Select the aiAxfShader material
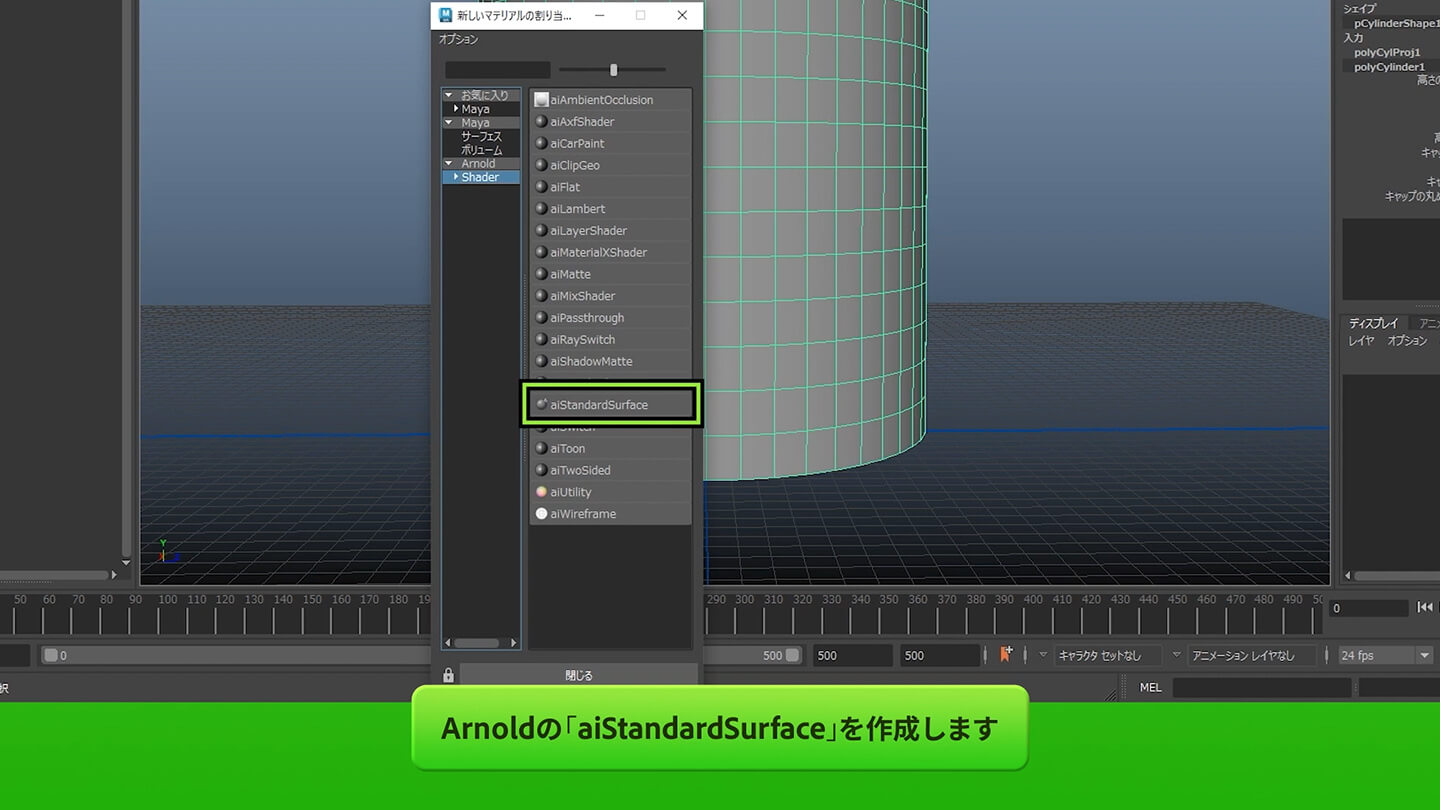The width and height of the screenshot is (1440, 810). pyautogui.click(x=611, y=122)
